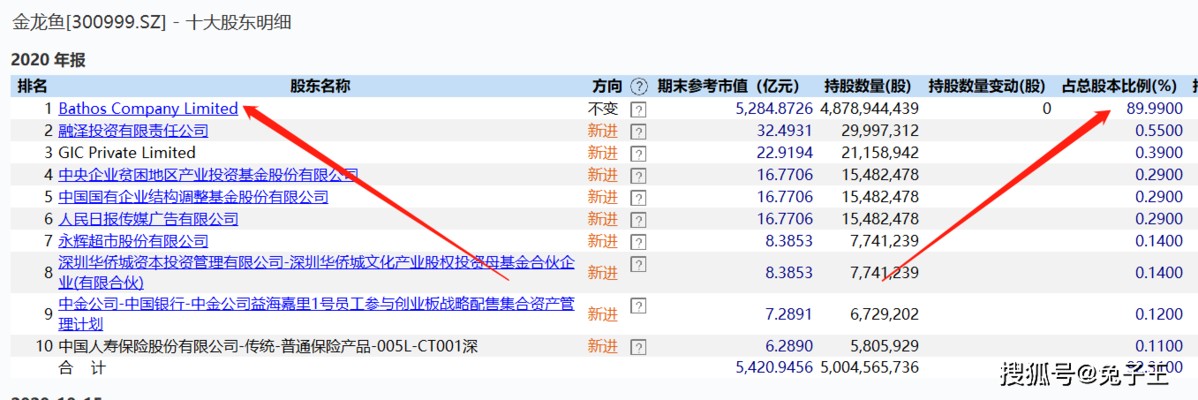This screenshot has width=1198, height=400.
Task: Click 新进 direction in GIC Private Limited row
Action: [603, 153]
